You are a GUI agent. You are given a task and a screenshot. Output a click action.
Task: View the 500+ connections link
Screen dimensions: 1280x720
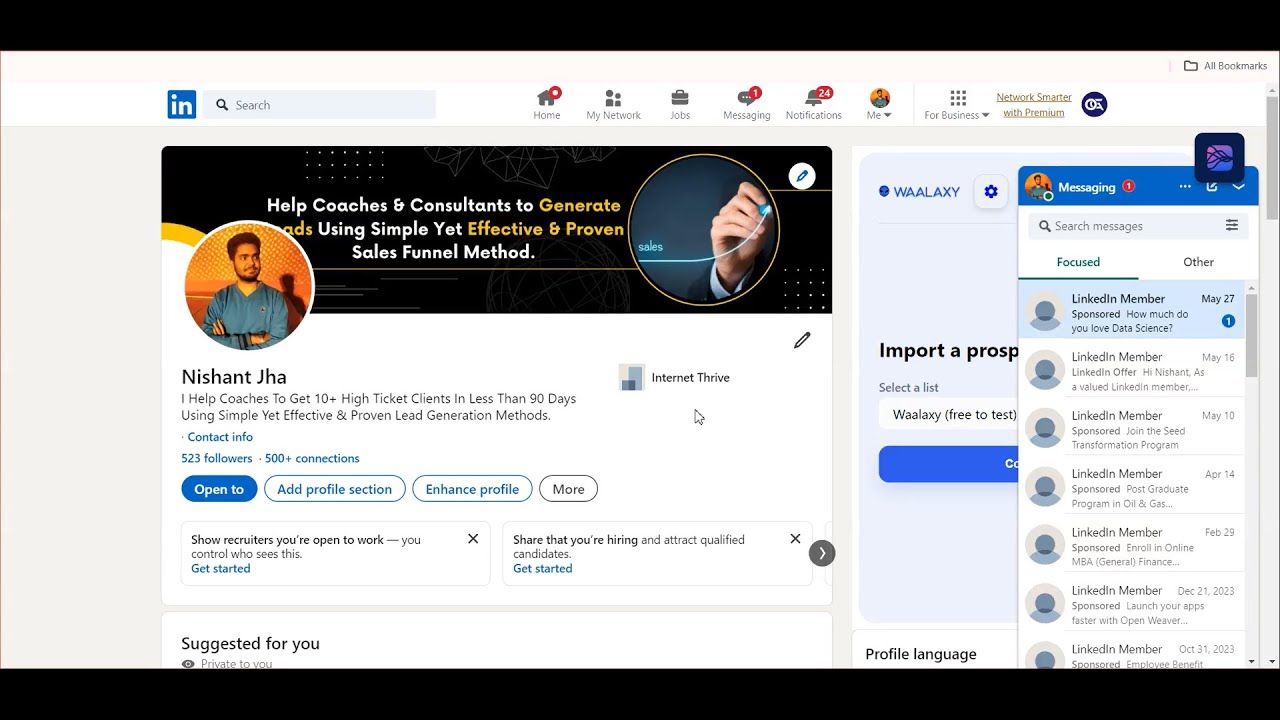click(x=312, y=458)
